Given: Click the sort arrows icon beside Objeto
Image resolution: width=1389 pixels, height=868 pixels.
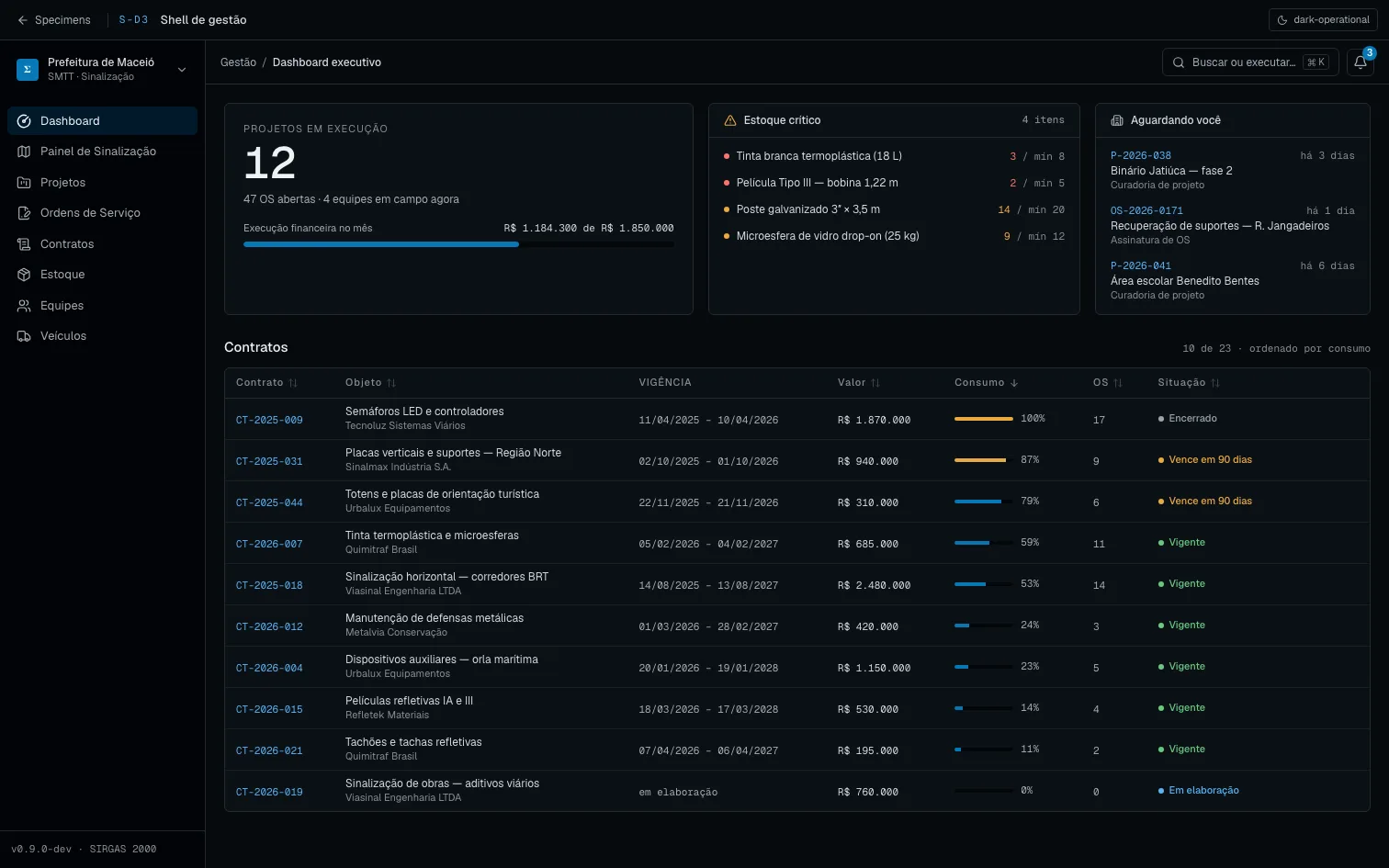Looking at the screenshot, I should coord(391,383).
